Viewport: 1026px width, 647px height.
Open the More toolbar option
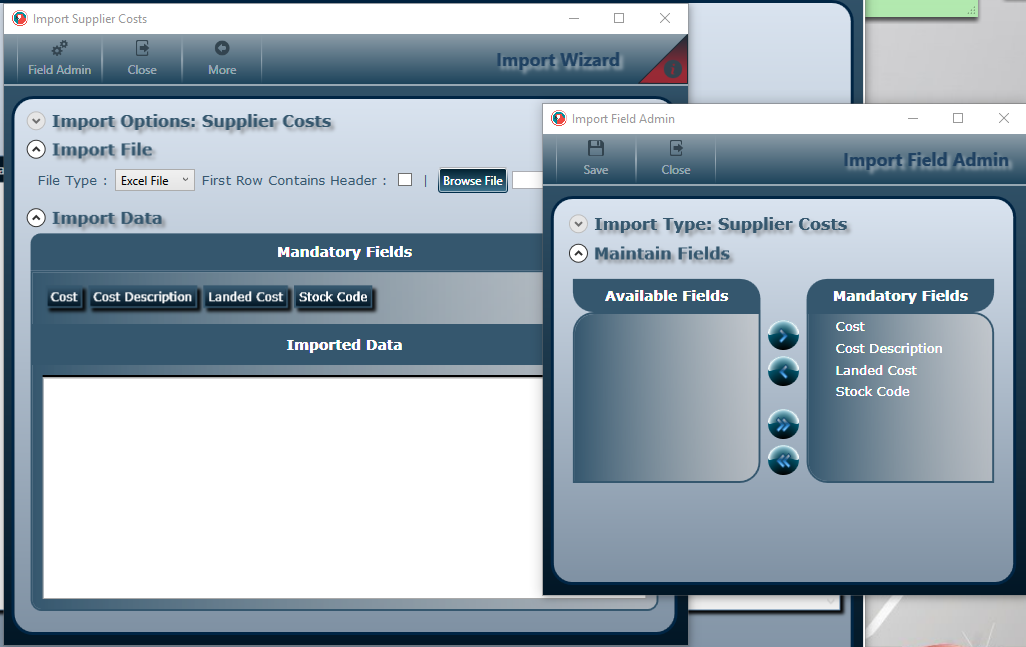(222, 59)
